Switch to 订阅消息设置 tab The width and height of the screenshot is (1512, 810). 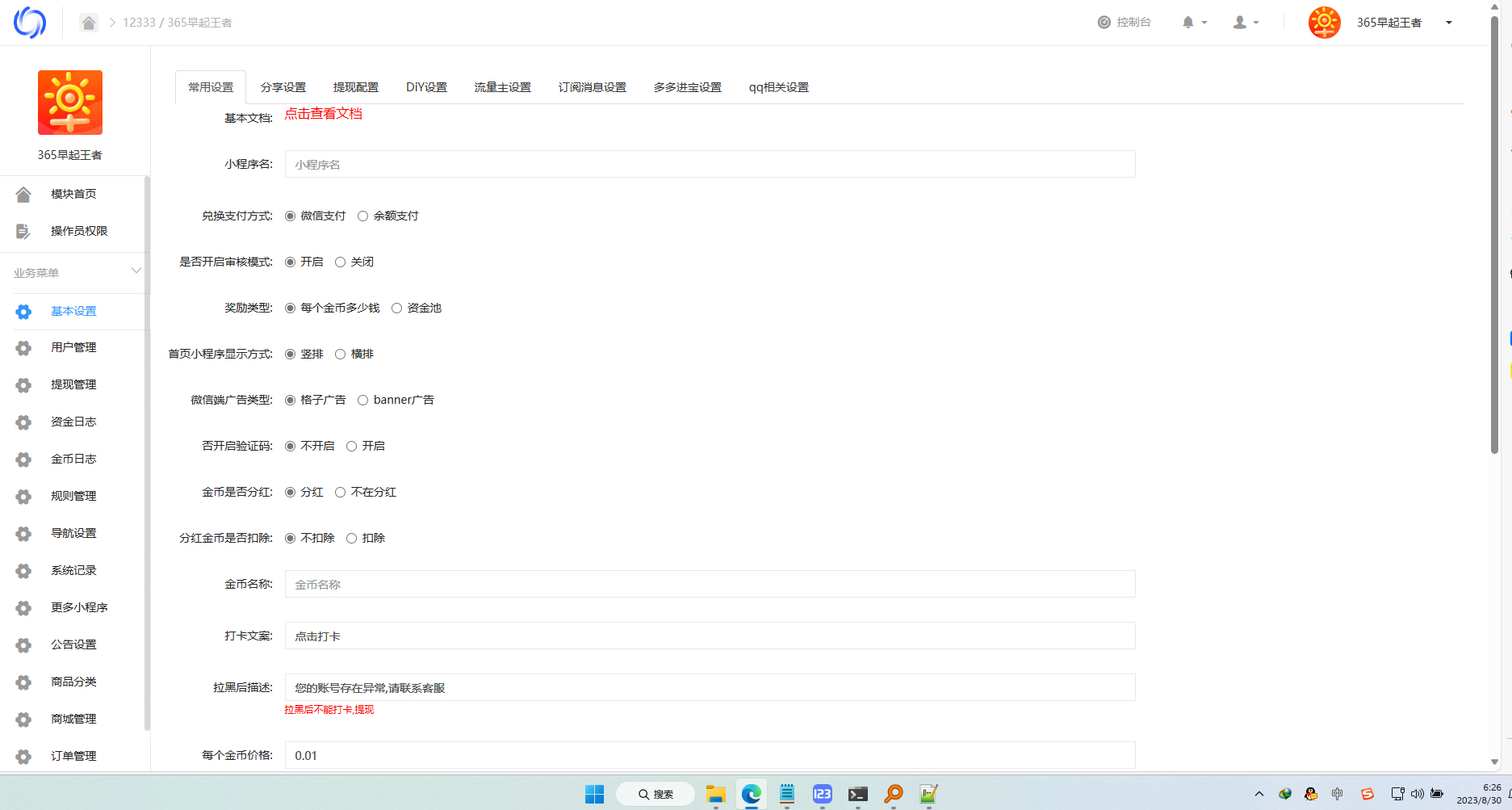[592, 87]
